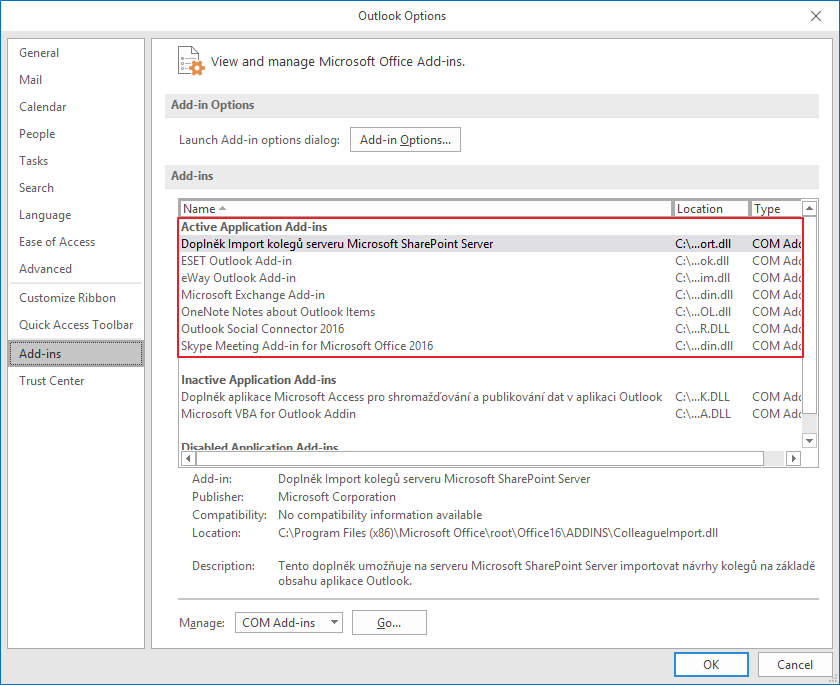
Task: Click the Add-in Options button
Action: pos(405,140)
